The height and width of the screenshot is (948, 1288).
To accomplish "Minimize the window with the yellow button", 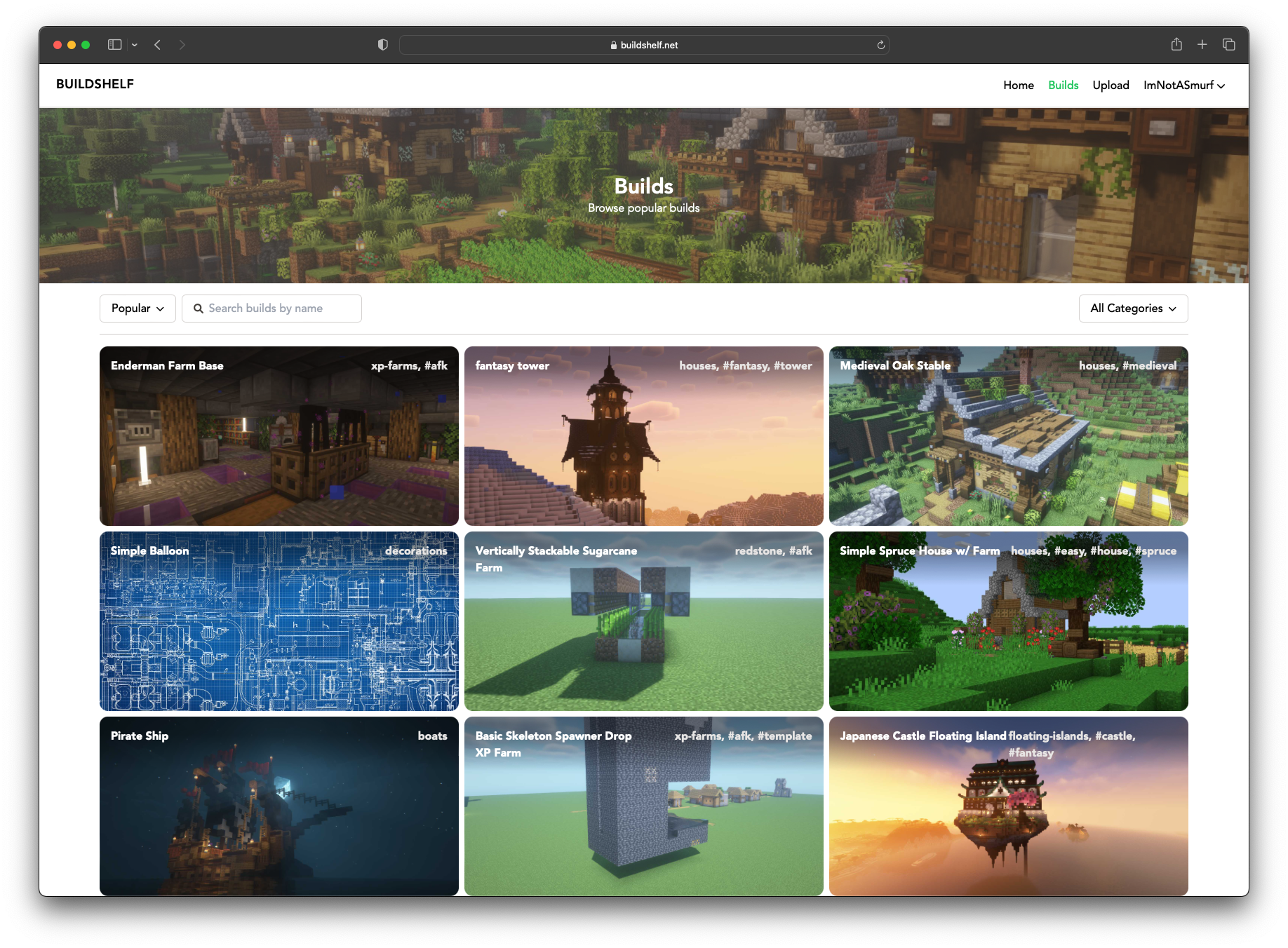I will click(x=72, y=45).
